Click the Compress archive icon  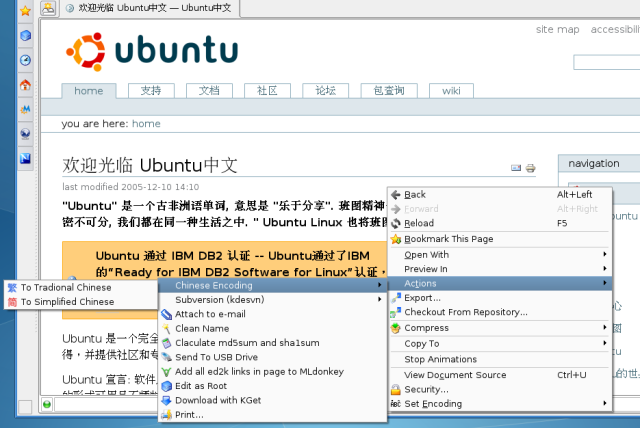(x=396, y=328)
